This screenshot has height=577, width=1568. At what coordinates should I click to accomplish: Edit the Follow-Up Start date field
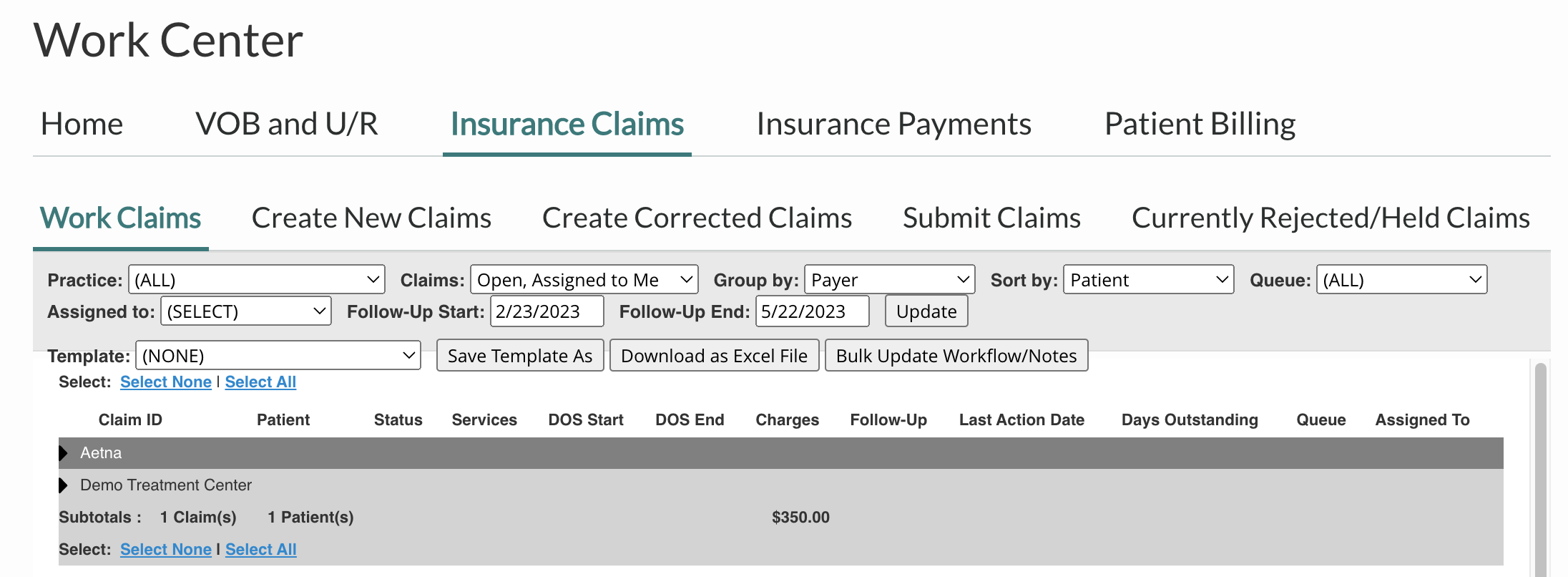tap(546, 311)
